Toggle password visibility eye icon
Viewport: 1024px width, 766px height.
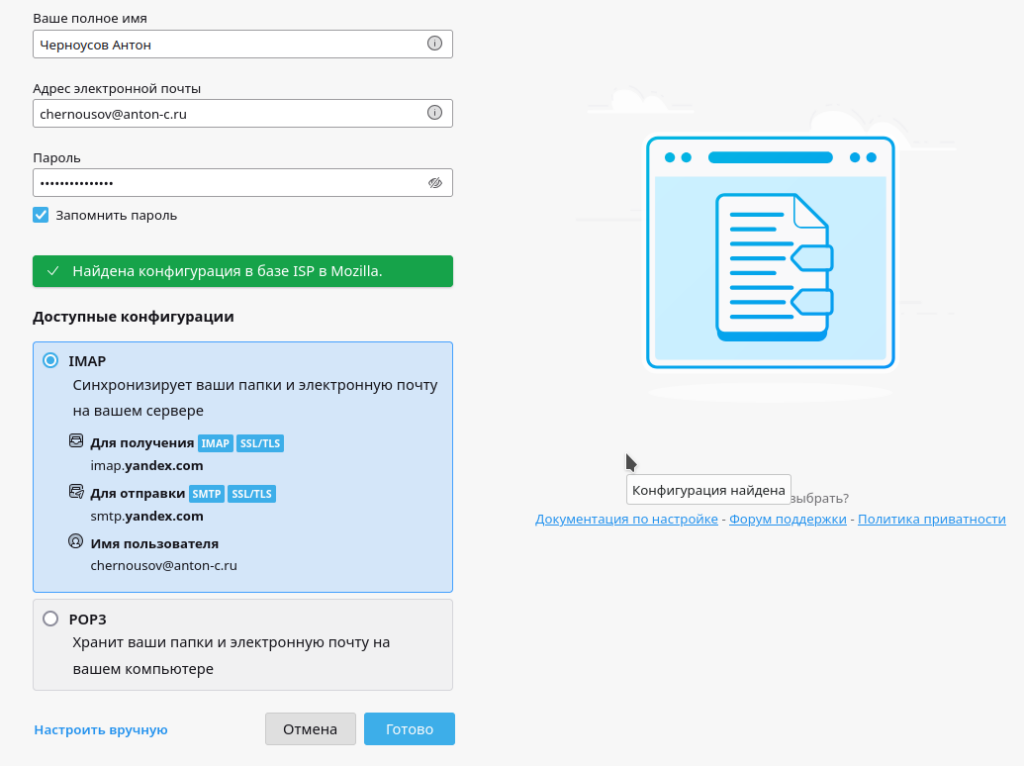click(435, 183)
